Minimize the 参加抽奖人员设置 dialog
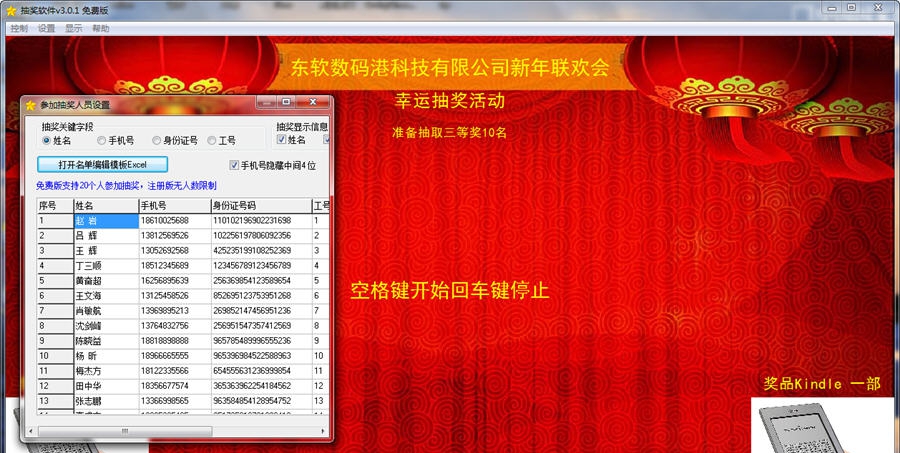 pos(266,102)
